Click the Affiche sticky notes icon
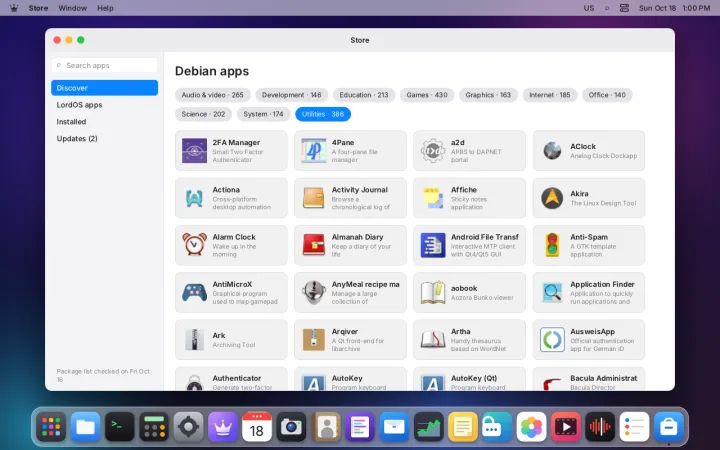 tap(433, 198)
